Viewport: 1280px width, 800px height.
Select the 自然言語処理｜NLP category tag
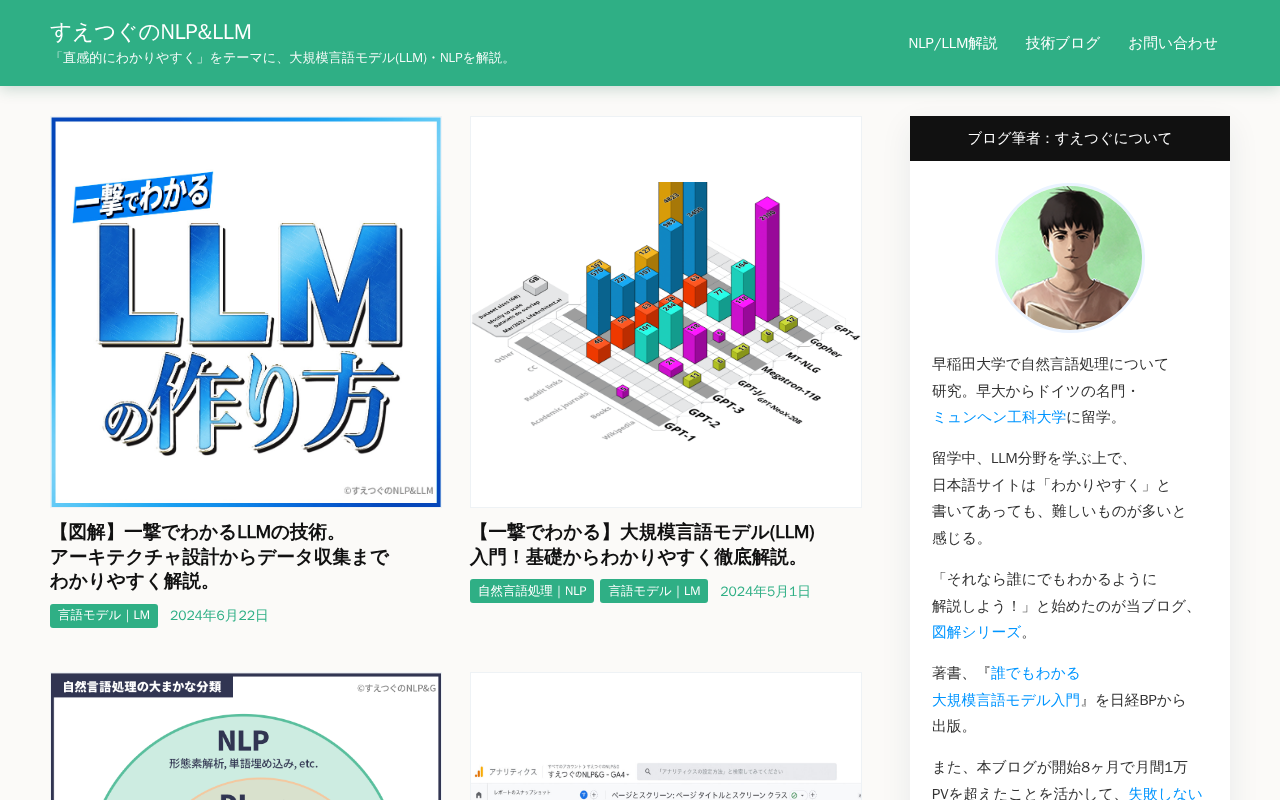(x=532, y=591)
